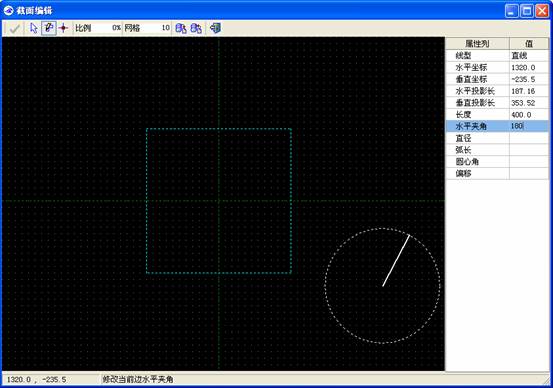Viewport: 553px width, 388px height.
Task: Click the app icon in title bar
Action: click(x=8, y=11)
